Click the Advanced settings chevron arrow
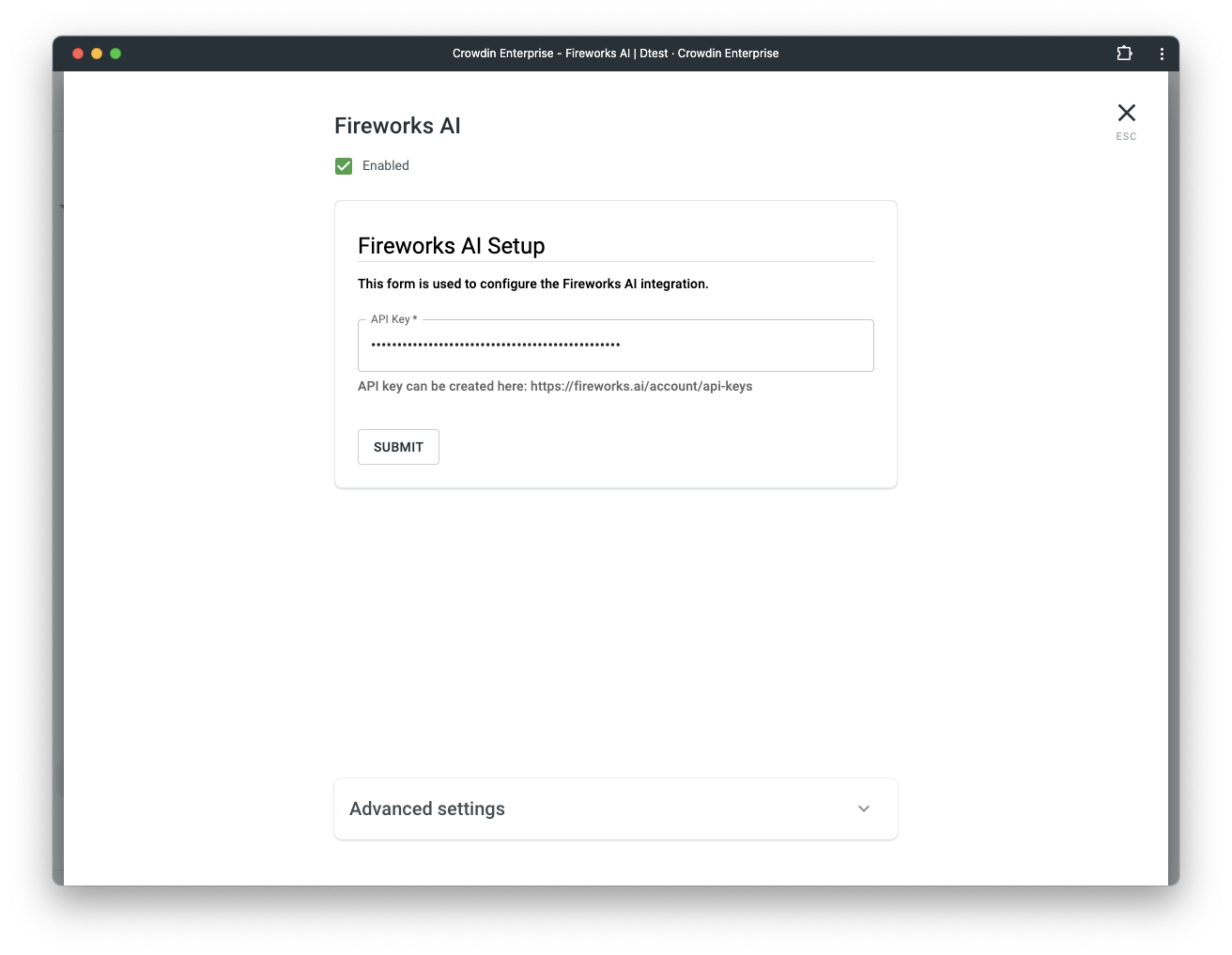 pyautogui.click(x=864, y=809)
